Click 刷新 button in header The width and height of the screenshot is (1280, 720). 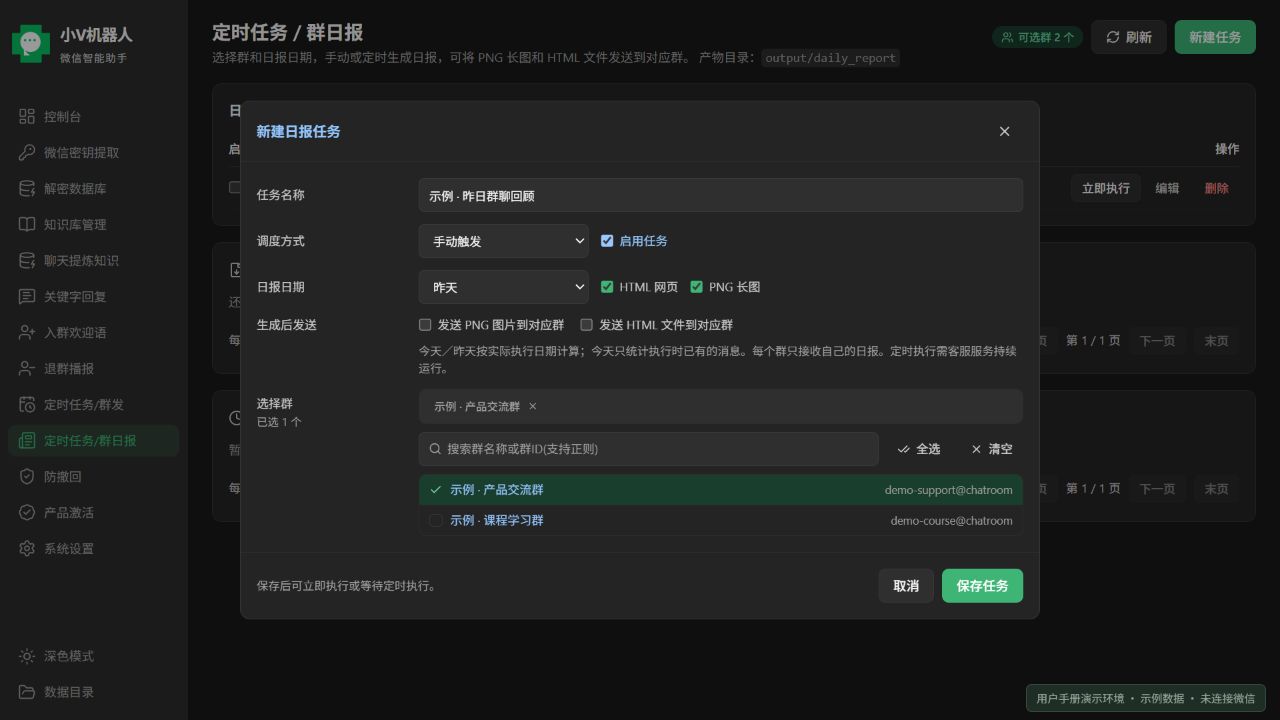(x=1129, y=37)
